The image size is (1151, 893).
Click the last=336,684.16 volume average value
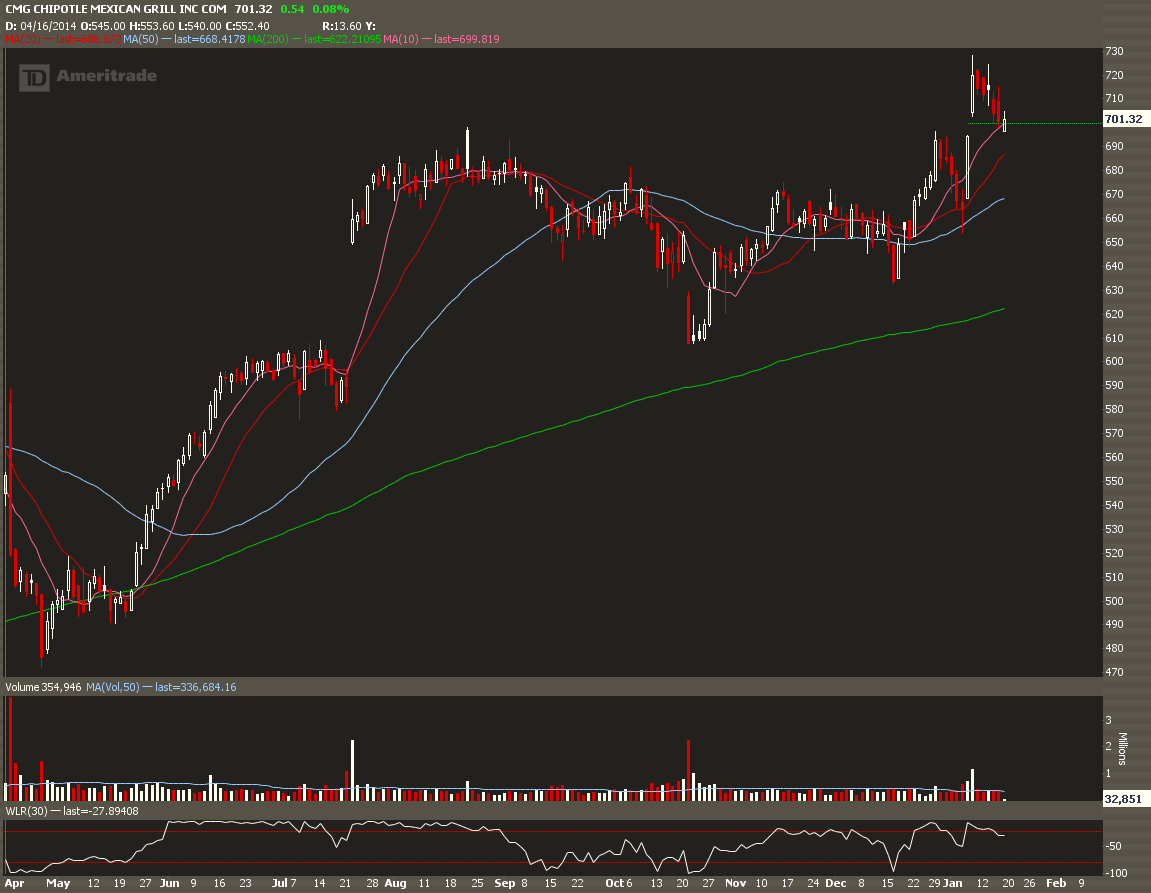coord(195,688)
